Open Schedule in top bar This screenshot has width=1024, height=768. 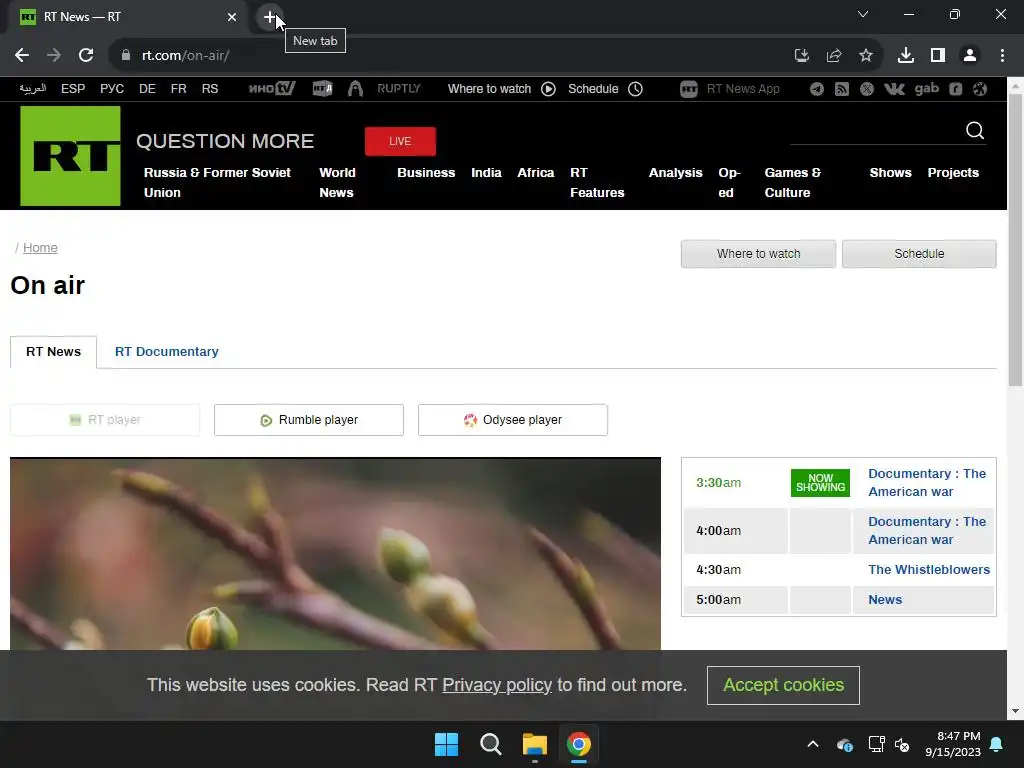(x=605, y=89)
